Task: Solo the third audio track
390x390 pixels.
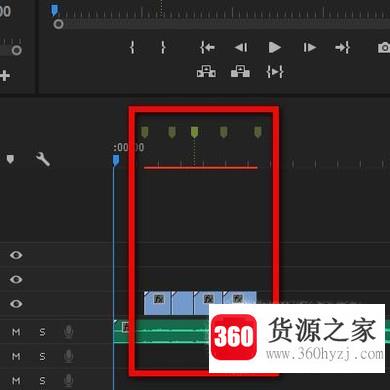Action: click(42, 380)
